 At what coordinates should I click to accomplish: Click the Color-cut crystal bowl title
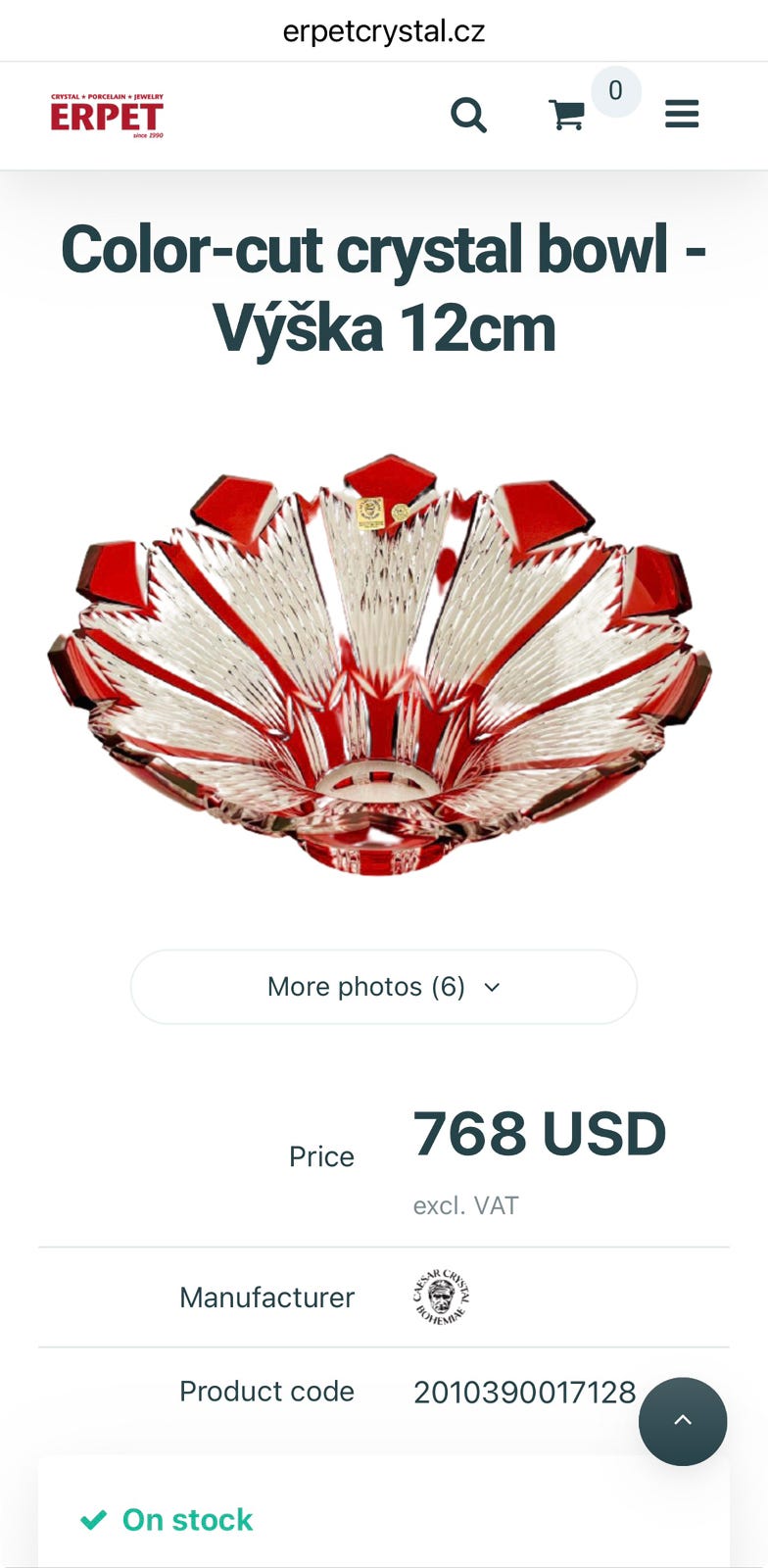coord(384,288)
